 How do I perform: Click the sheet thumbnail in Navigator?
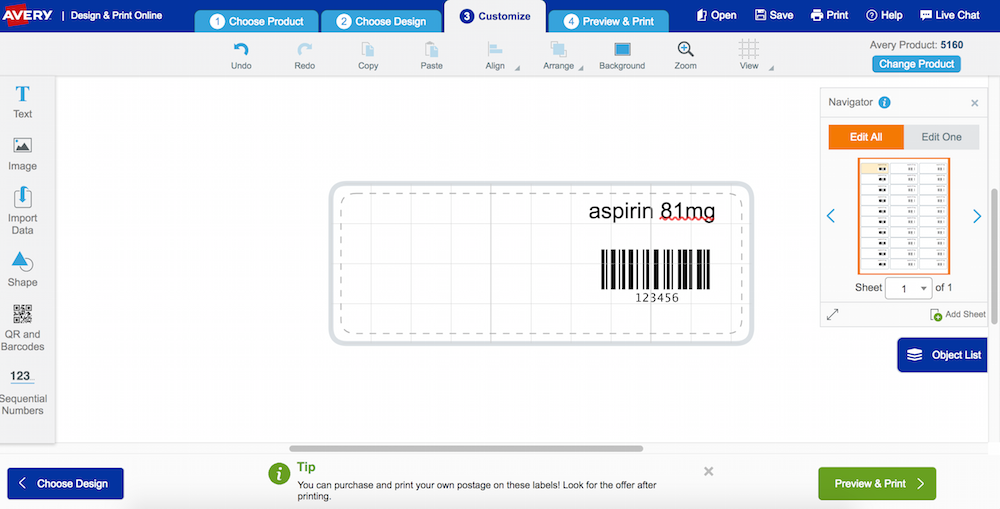pyautogui.click(x=904, y=216)
